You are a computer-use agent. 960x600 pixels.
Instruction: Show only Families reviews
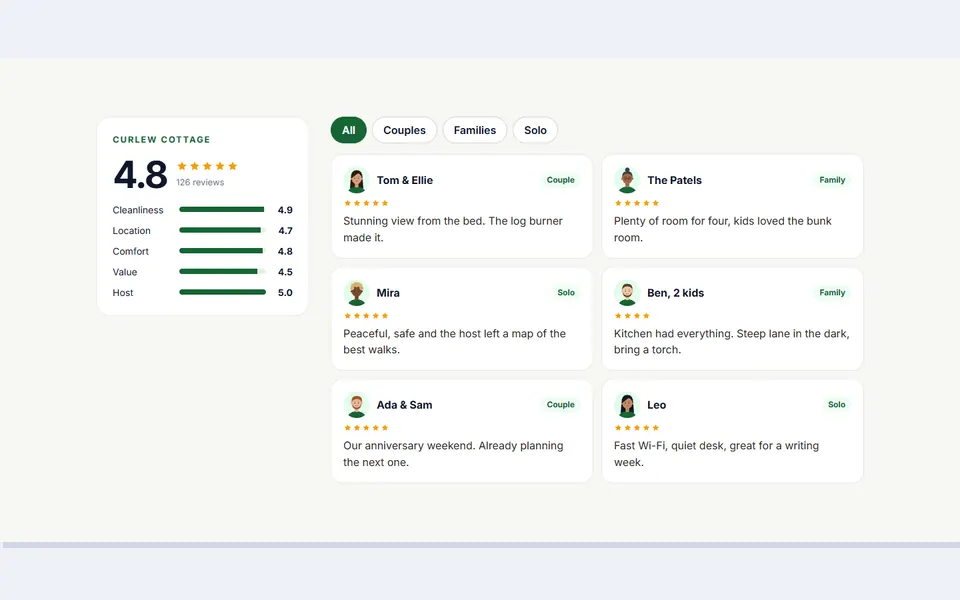point(474,130)
